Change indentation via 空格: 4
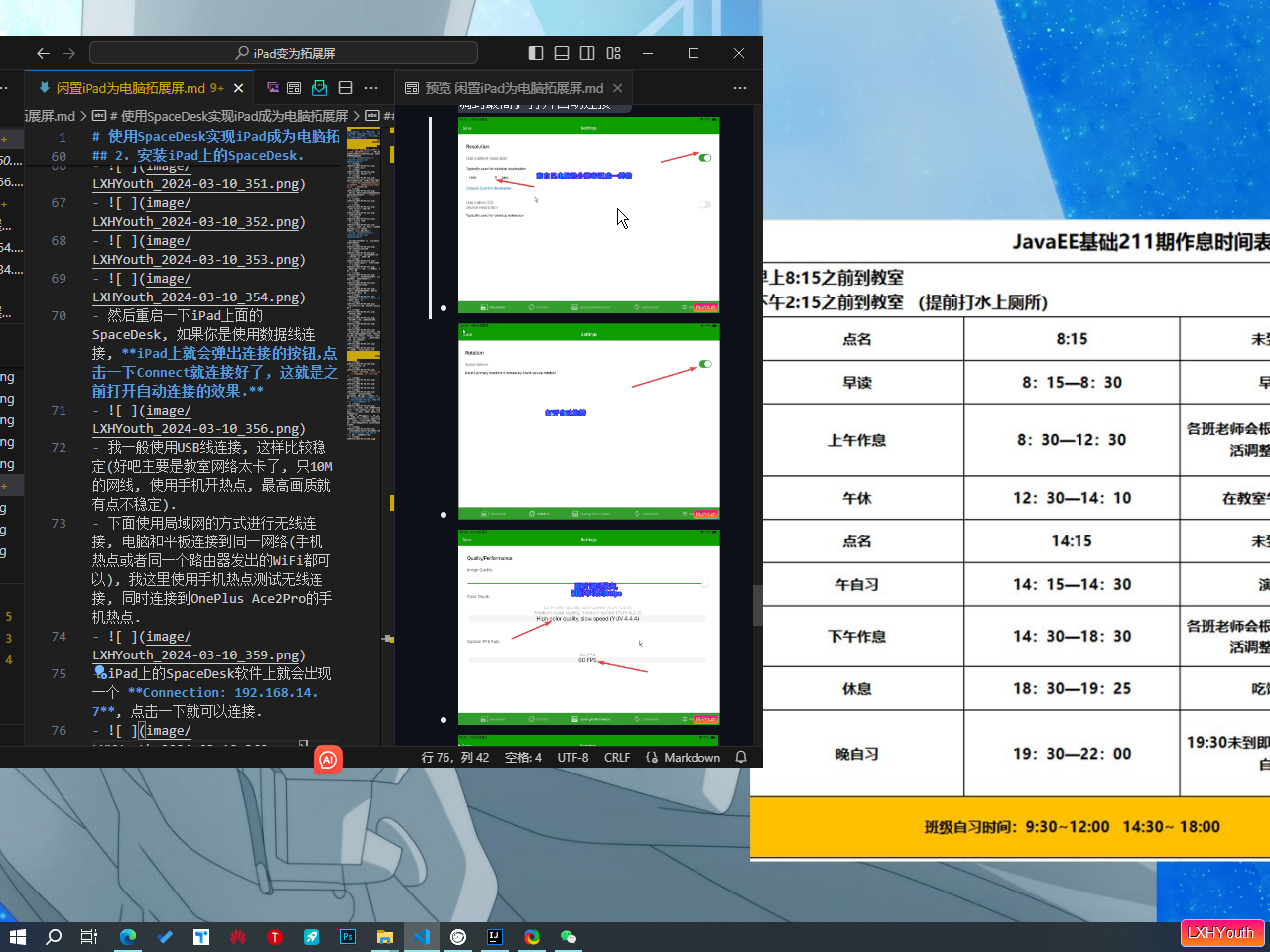Viewport: 1270px width, 952px height. [x=523, y=757]
